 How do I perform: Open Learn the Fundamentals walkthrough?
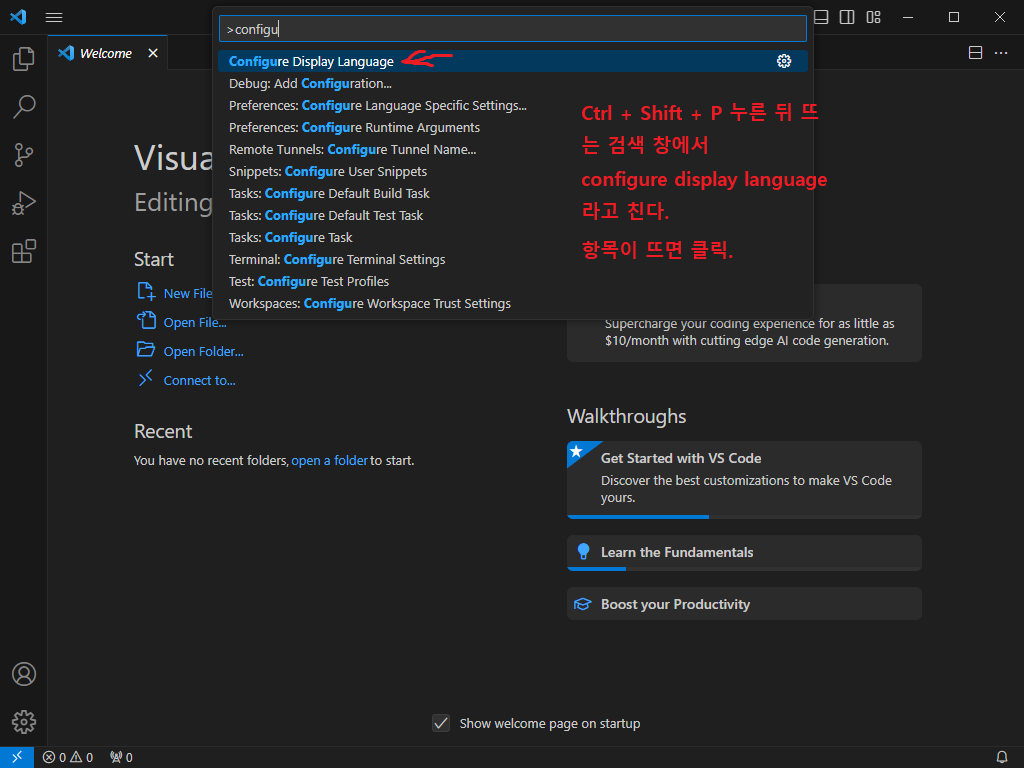pos(744,552)
